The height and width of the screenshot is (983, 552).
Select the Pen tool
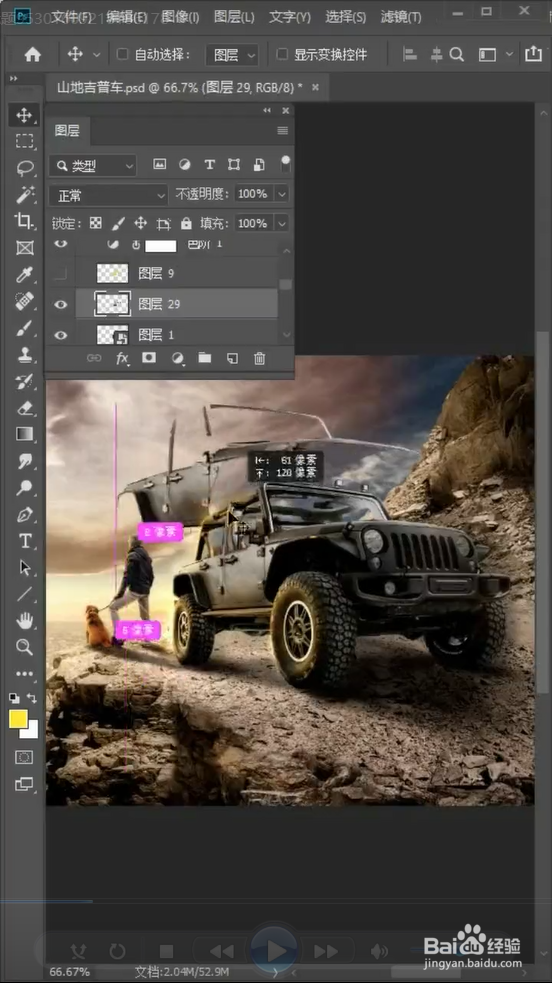click(x=24, y=515)
